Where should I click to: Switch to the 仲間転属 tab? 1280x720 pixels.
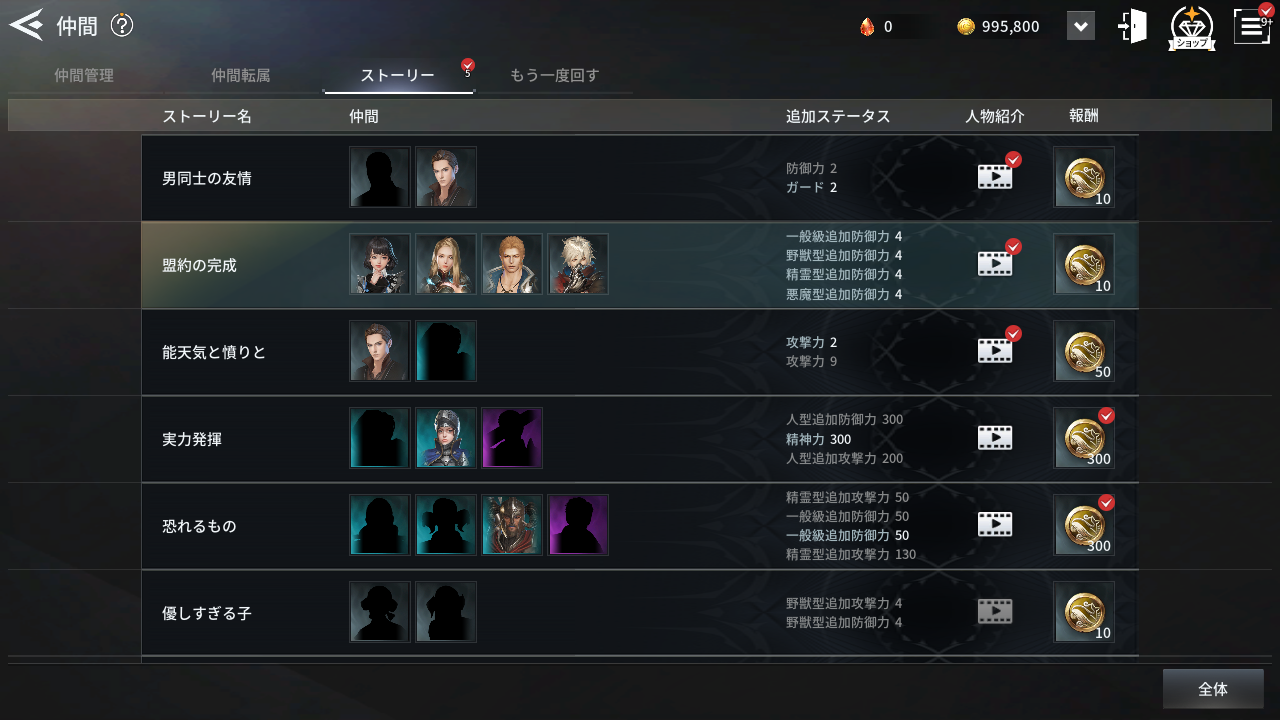point(241,76)
